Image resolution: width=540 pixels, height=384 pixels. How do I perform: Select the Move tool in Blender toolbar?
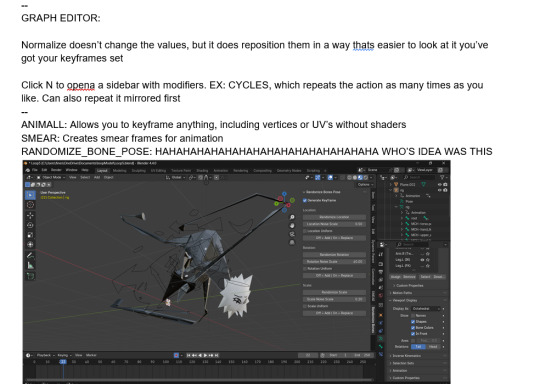point(30,216)
